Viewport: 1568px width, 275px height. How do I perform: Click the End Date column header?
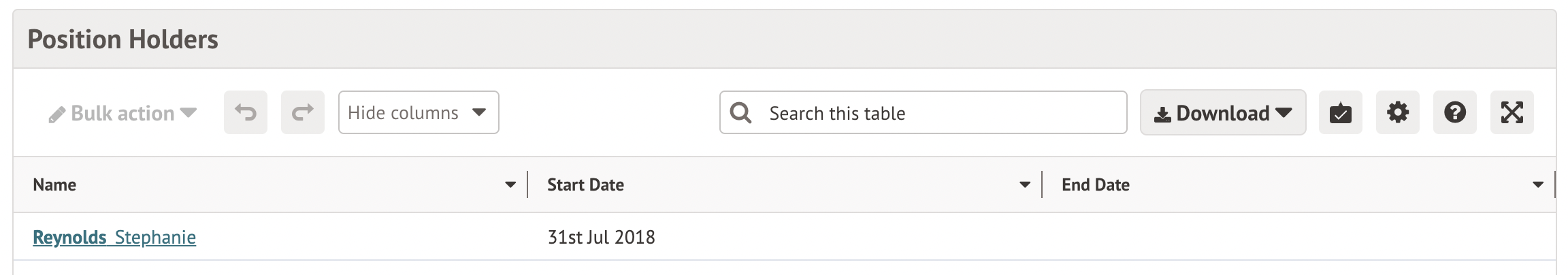tap(1095, 185)
